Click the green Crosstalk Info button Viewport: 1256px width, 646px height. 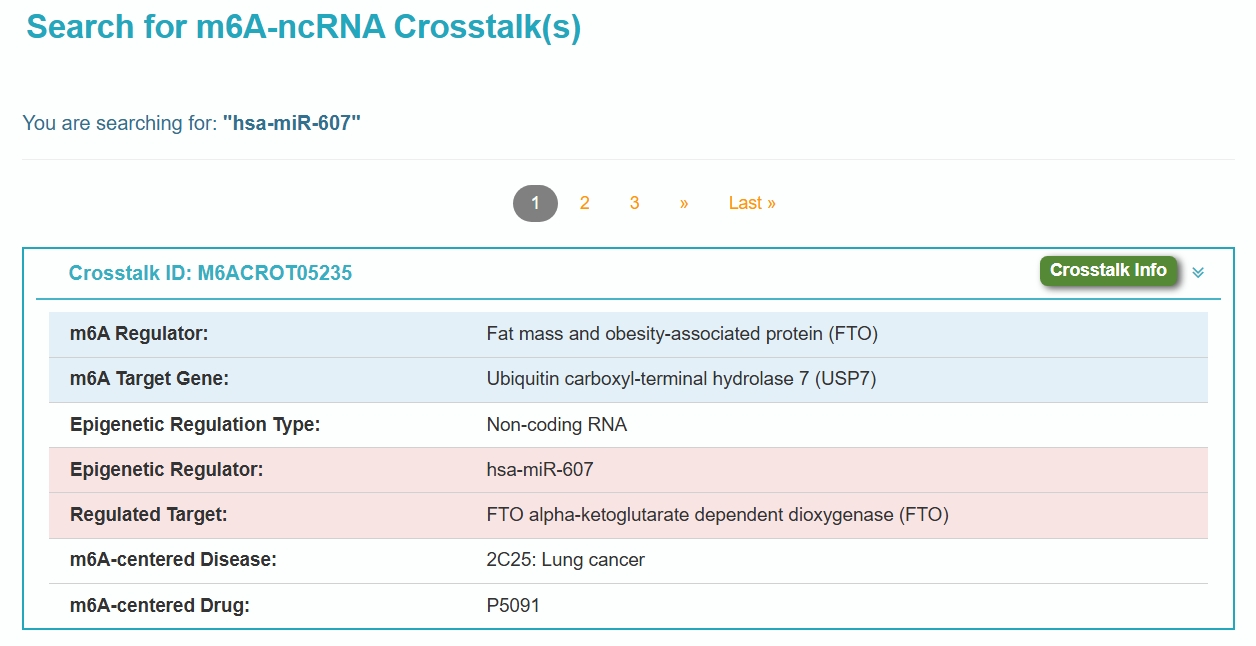1108,271
